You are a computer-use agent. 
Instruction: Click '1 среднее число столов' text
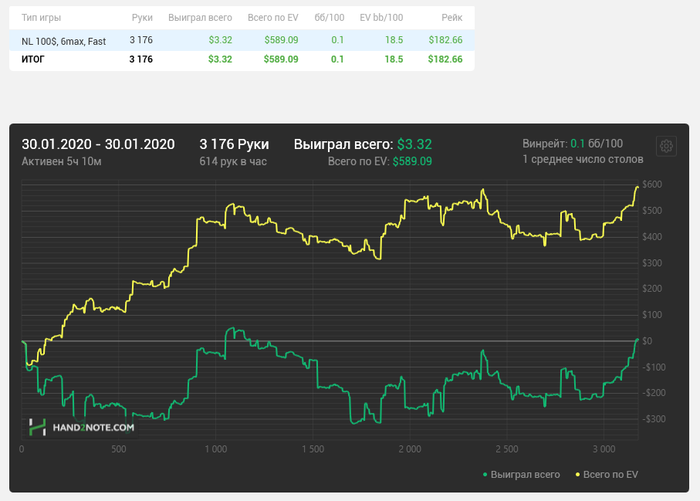coord(583,159)
